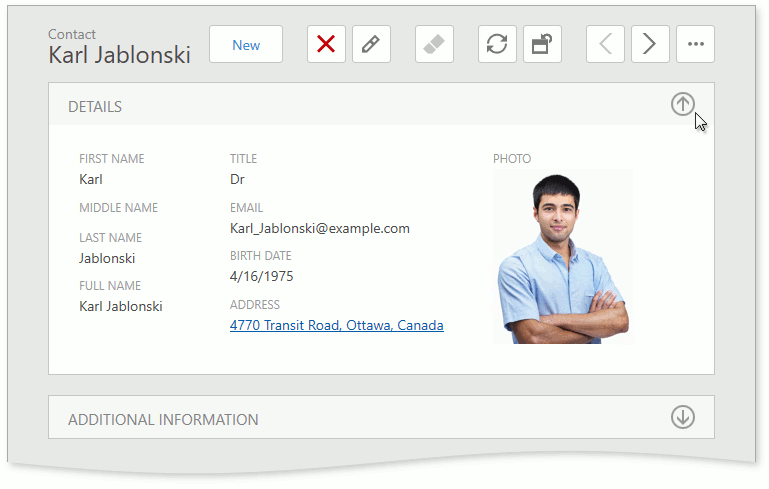769x489 pixels.
Task: Delete the contact with the red X icon
Action: pos(326,45)
